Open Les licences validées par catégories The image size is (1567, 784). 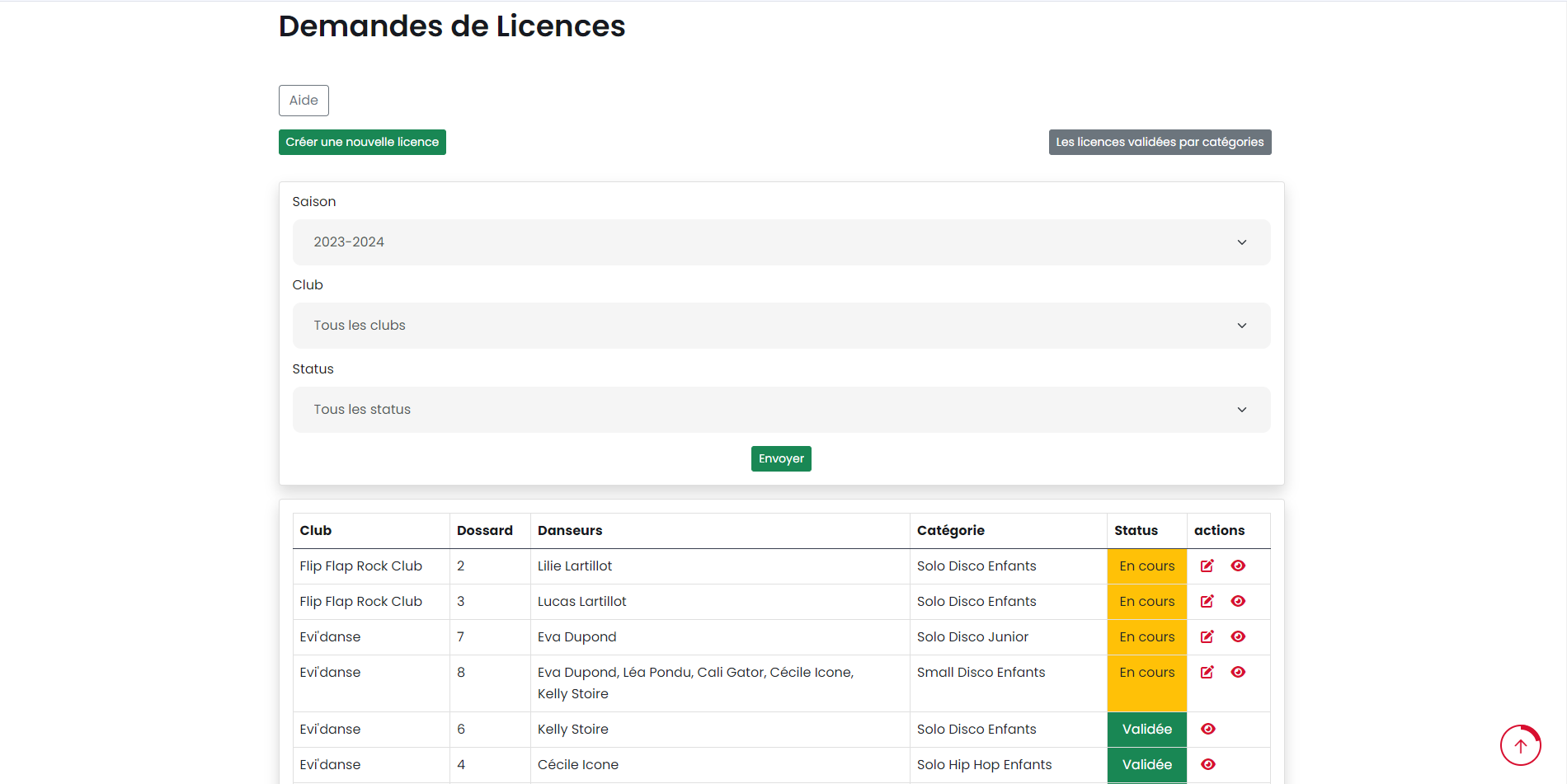[1159, 142]
